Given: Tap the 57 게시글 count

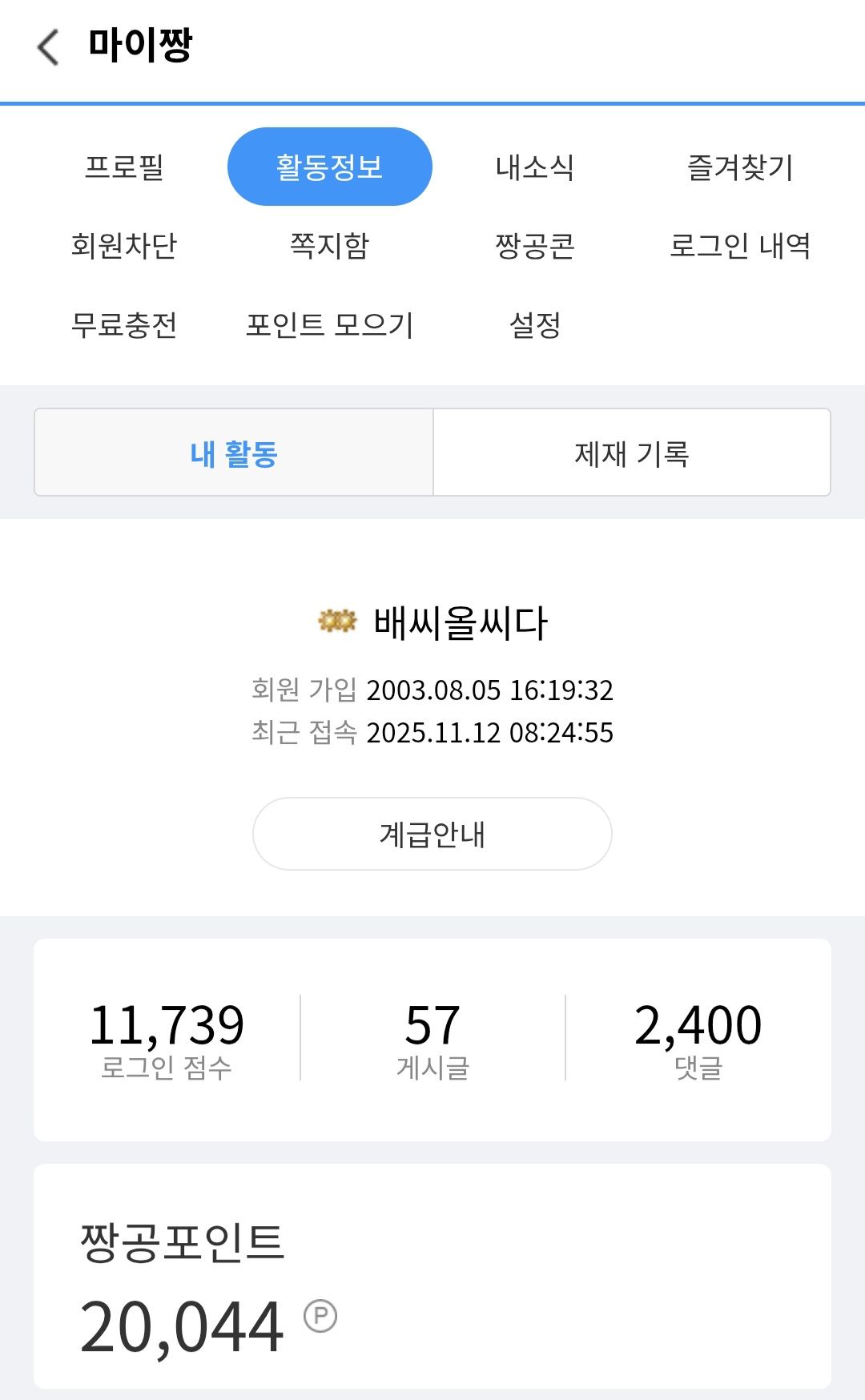Looking at the screenshot, I should [432, 1039].
